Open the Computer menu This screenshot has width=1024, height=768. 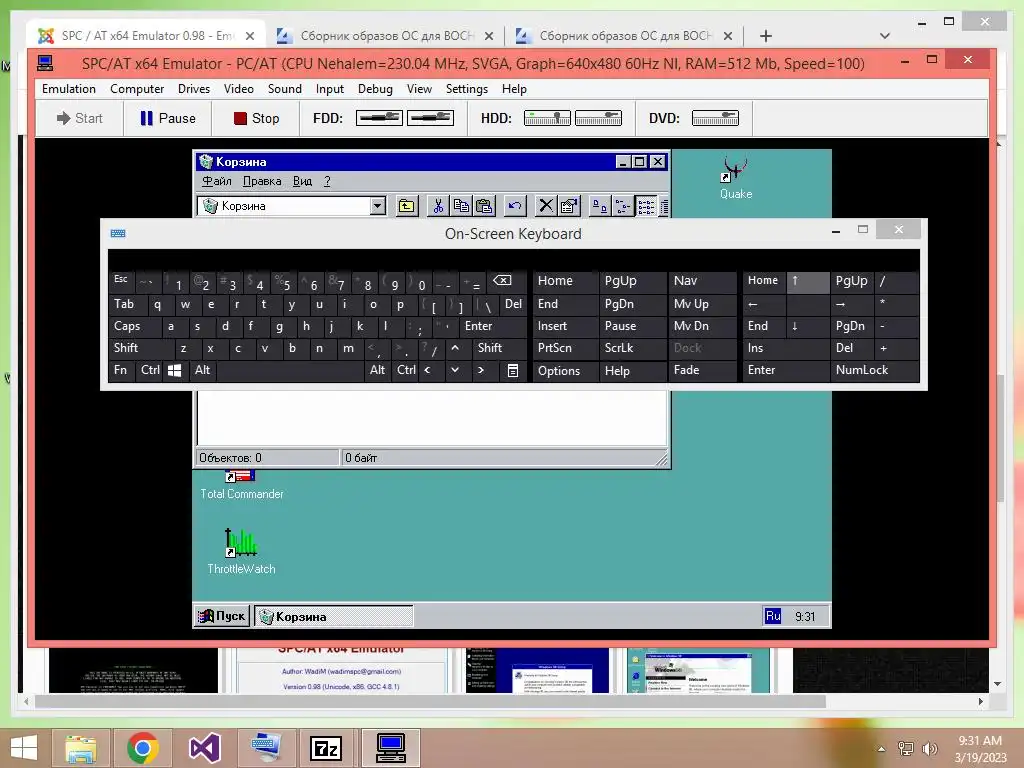[x=136, y=89]
